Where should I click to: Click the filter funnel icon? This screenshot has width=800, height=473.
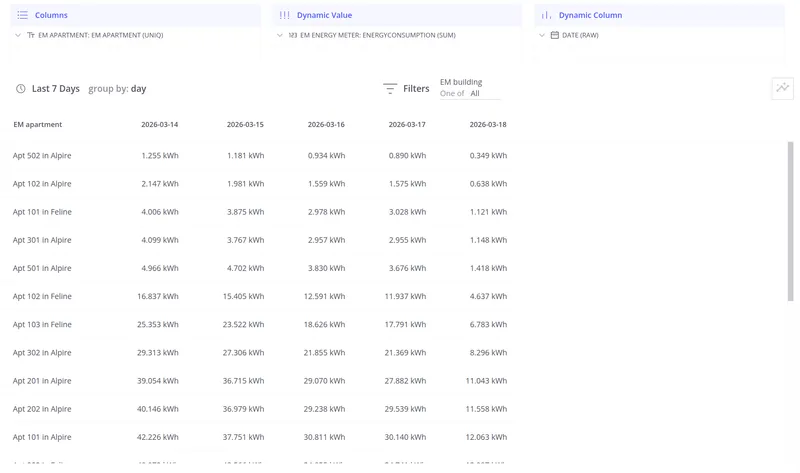[x=390, y=89]
